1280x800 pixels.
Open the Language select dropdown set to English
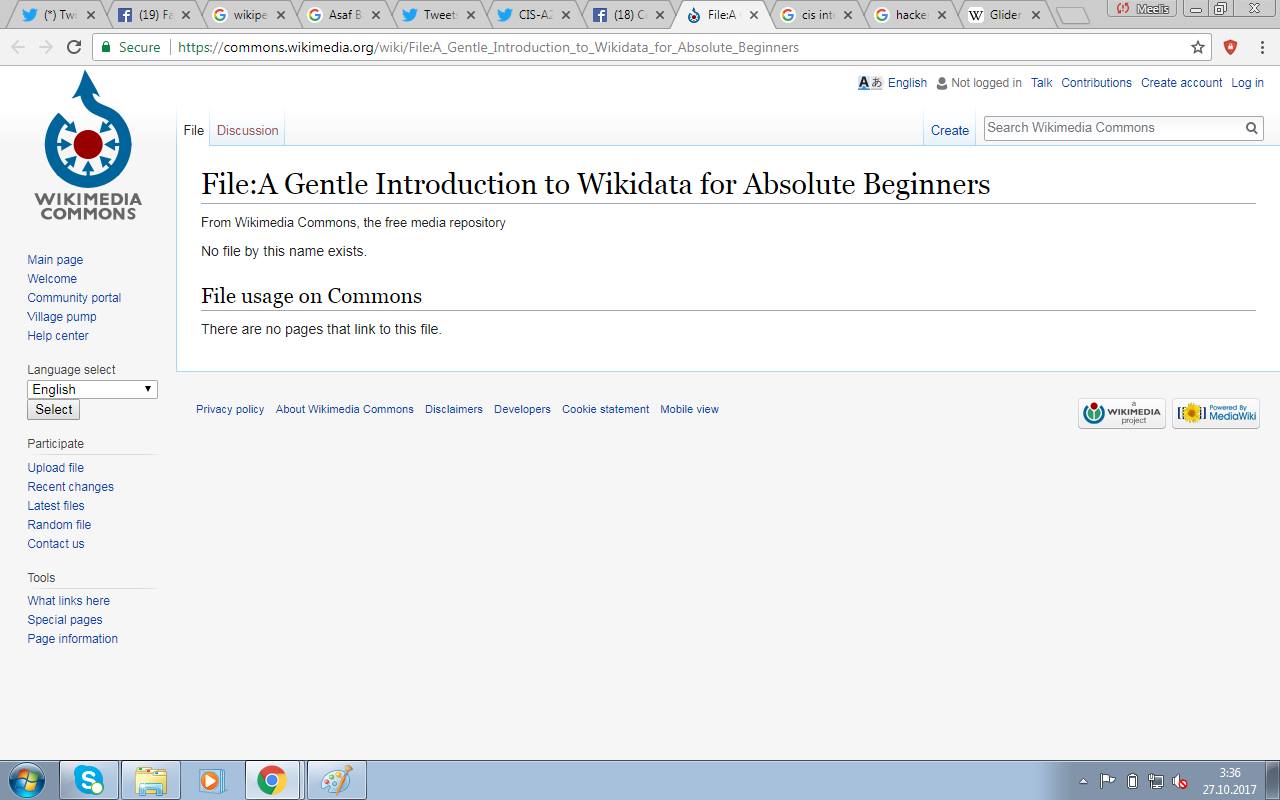[92, 389]
